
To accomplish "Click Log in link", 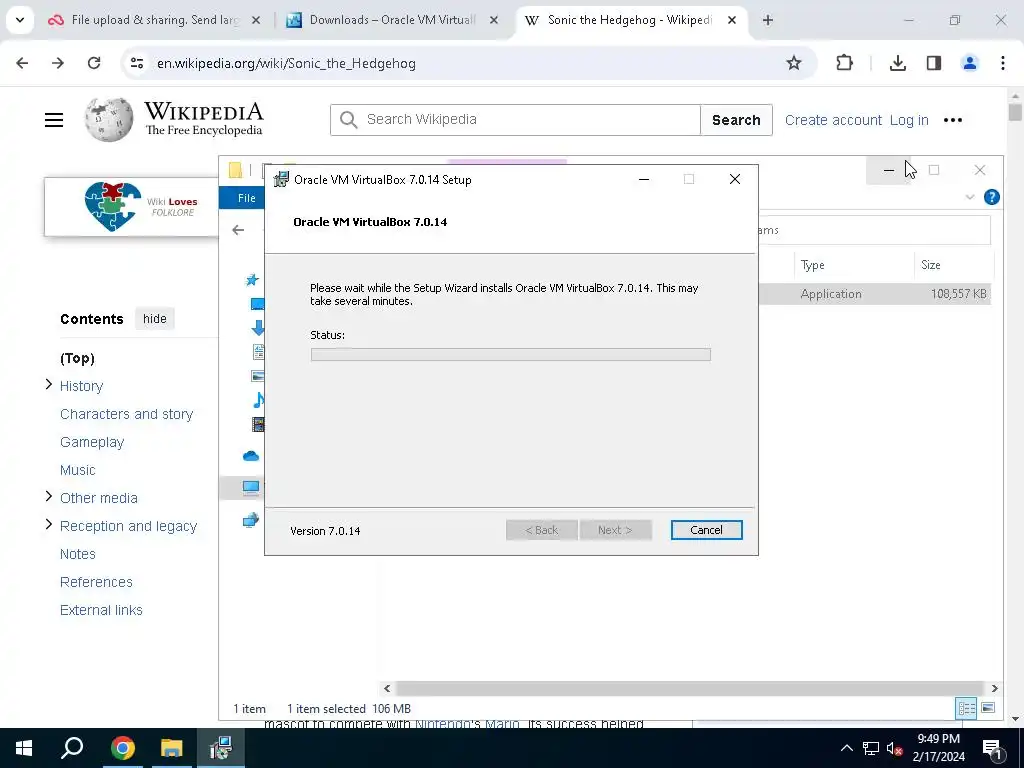I will [x=908, y=120].
